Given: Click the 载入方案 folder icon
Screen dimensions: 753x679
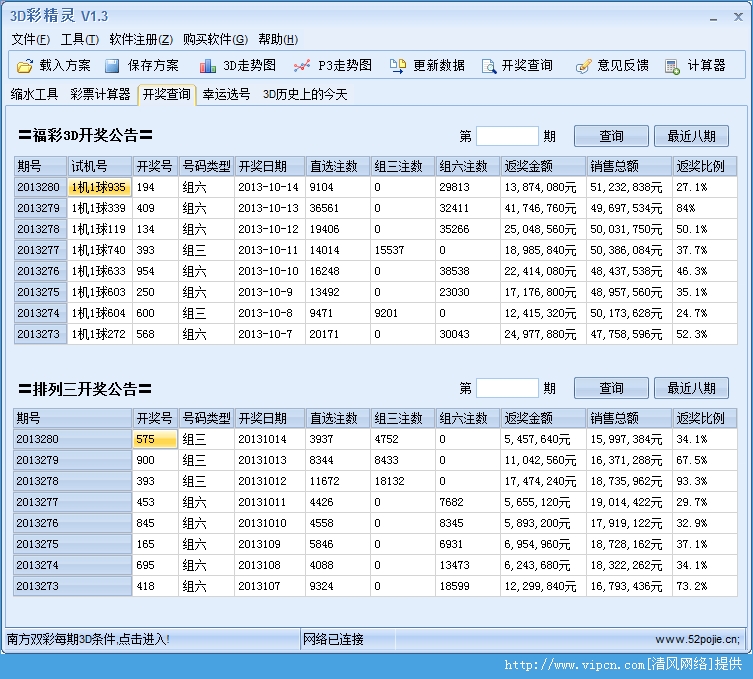Looking at the screenshot, I should click(24, 66).
